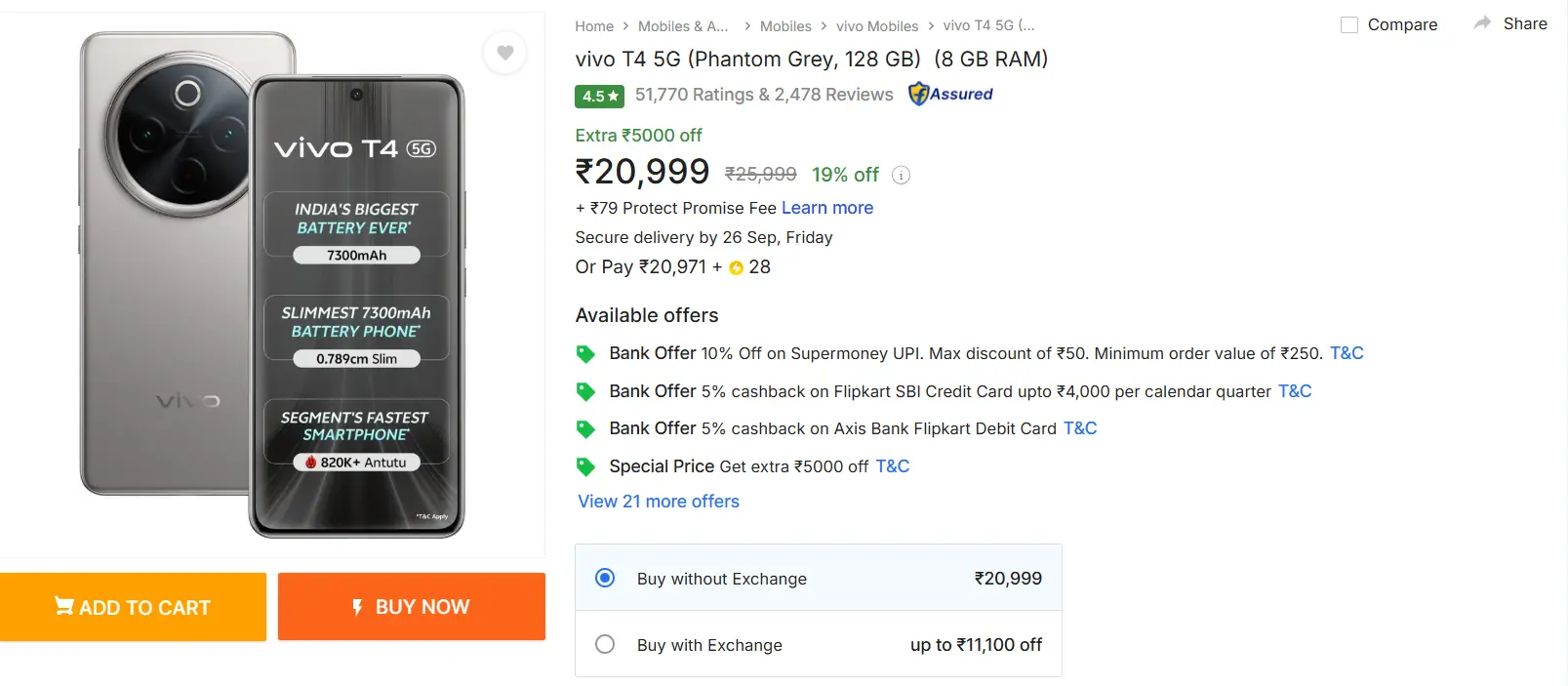Expand View 21 more offers

click(x=658, y=501)
